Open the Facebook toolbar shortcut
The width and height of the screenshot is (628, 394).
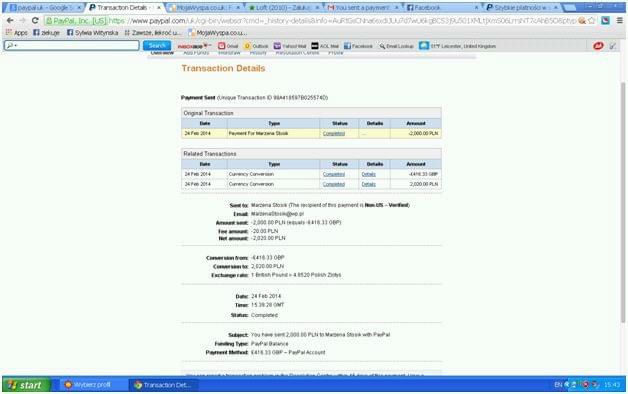click(x=358, y=46)
